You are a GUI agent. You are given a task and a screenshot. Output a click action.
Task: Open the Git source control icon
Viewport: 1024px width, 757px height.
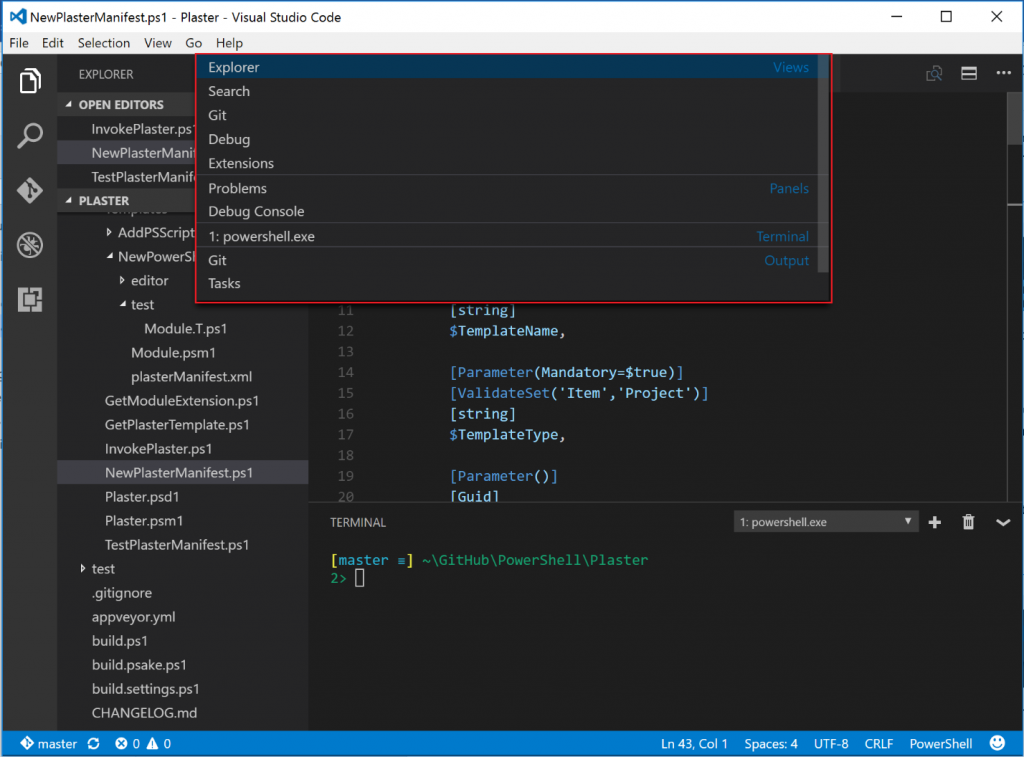pyautogui.click(x=30, y=190)
